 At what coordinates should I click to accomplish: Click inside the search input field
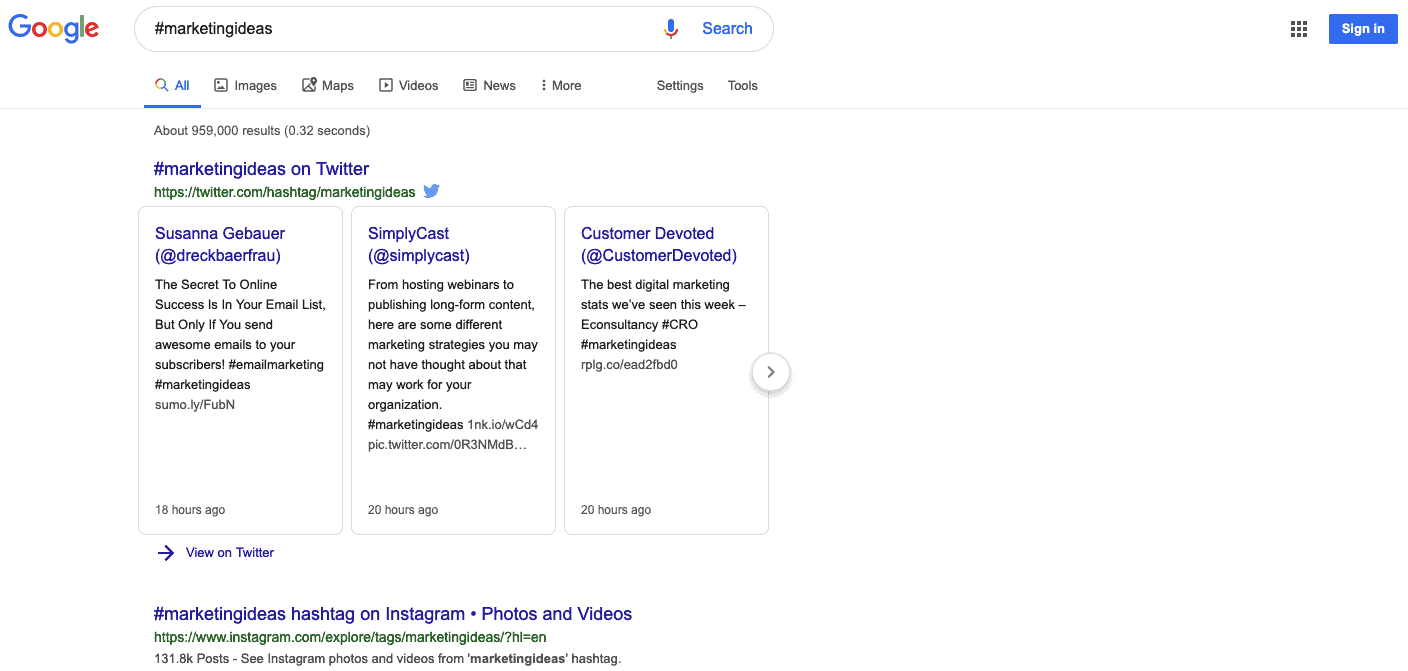click(x=400, y=28)
